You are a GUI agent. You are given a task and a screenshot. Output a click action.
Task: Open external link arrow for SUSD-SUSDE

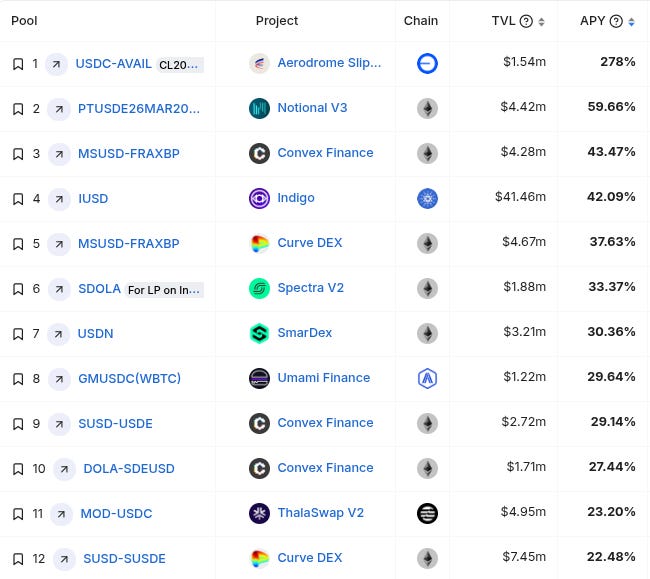pos(64,559)
